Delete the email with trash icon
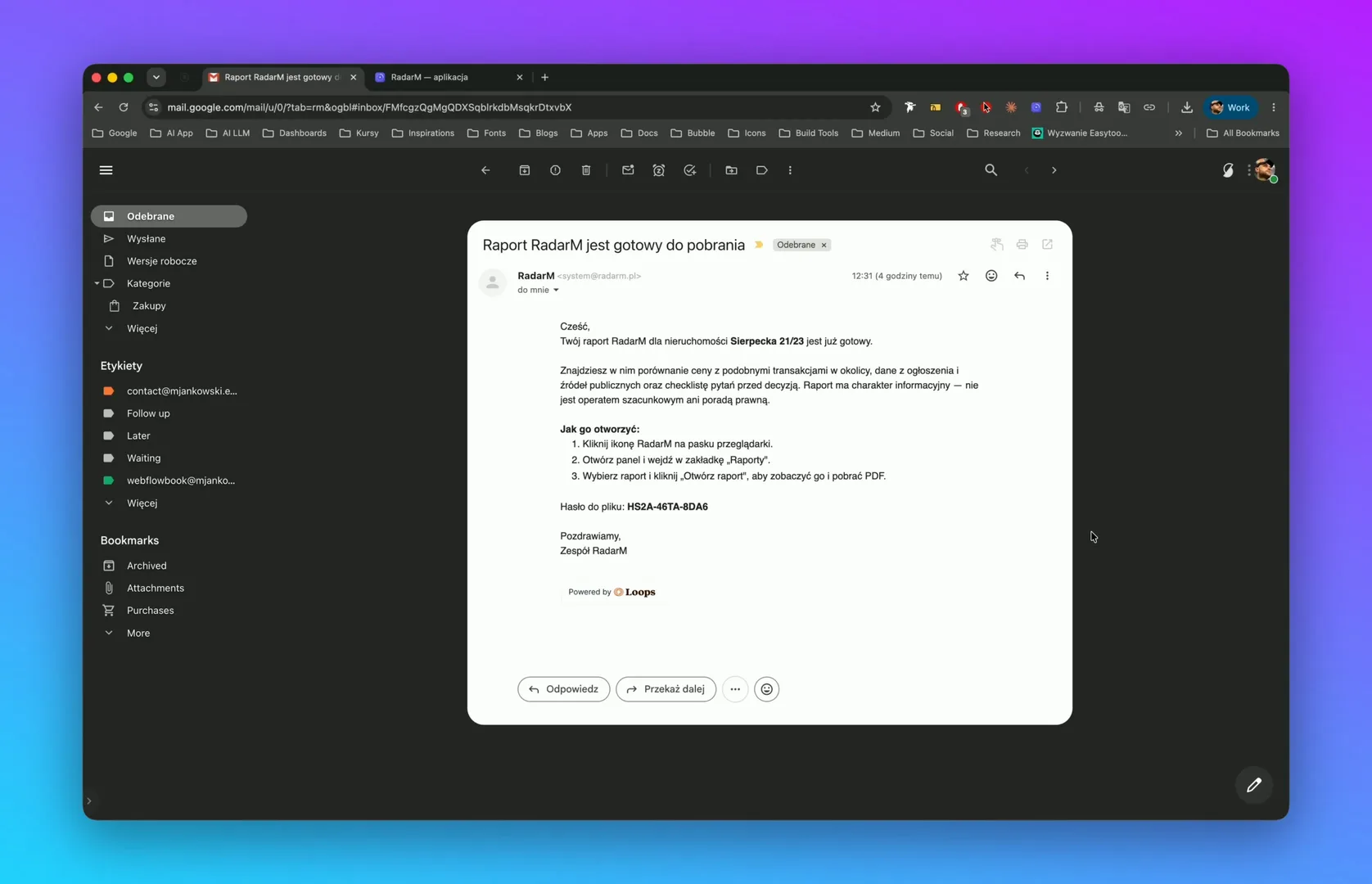This screenshot has width=1372, height=884. tap(586, 170)
